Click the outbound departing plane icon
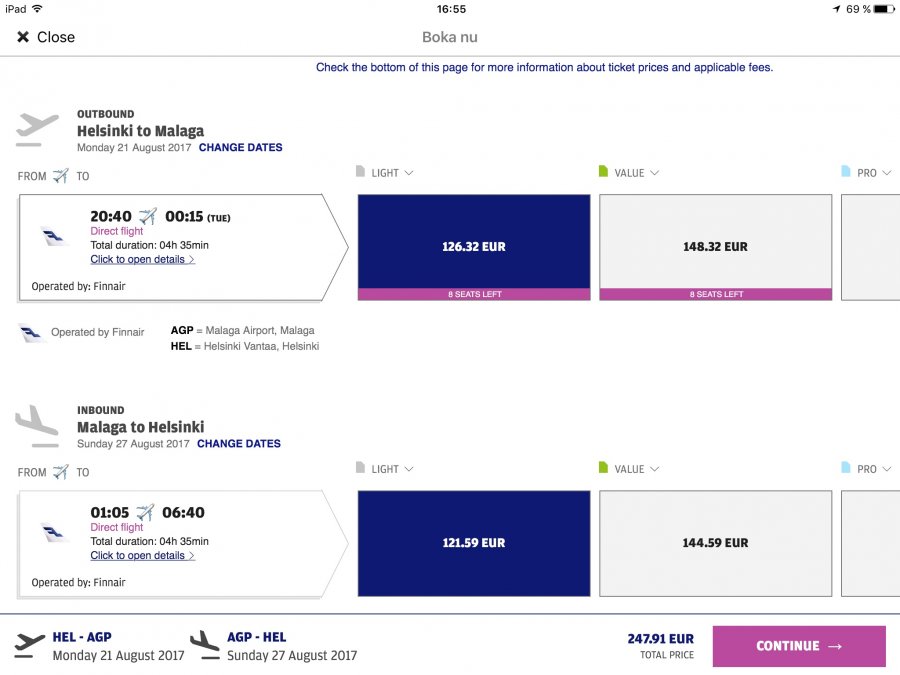The image size is (900, 675). pyautogui.click(x=37, y=130)
